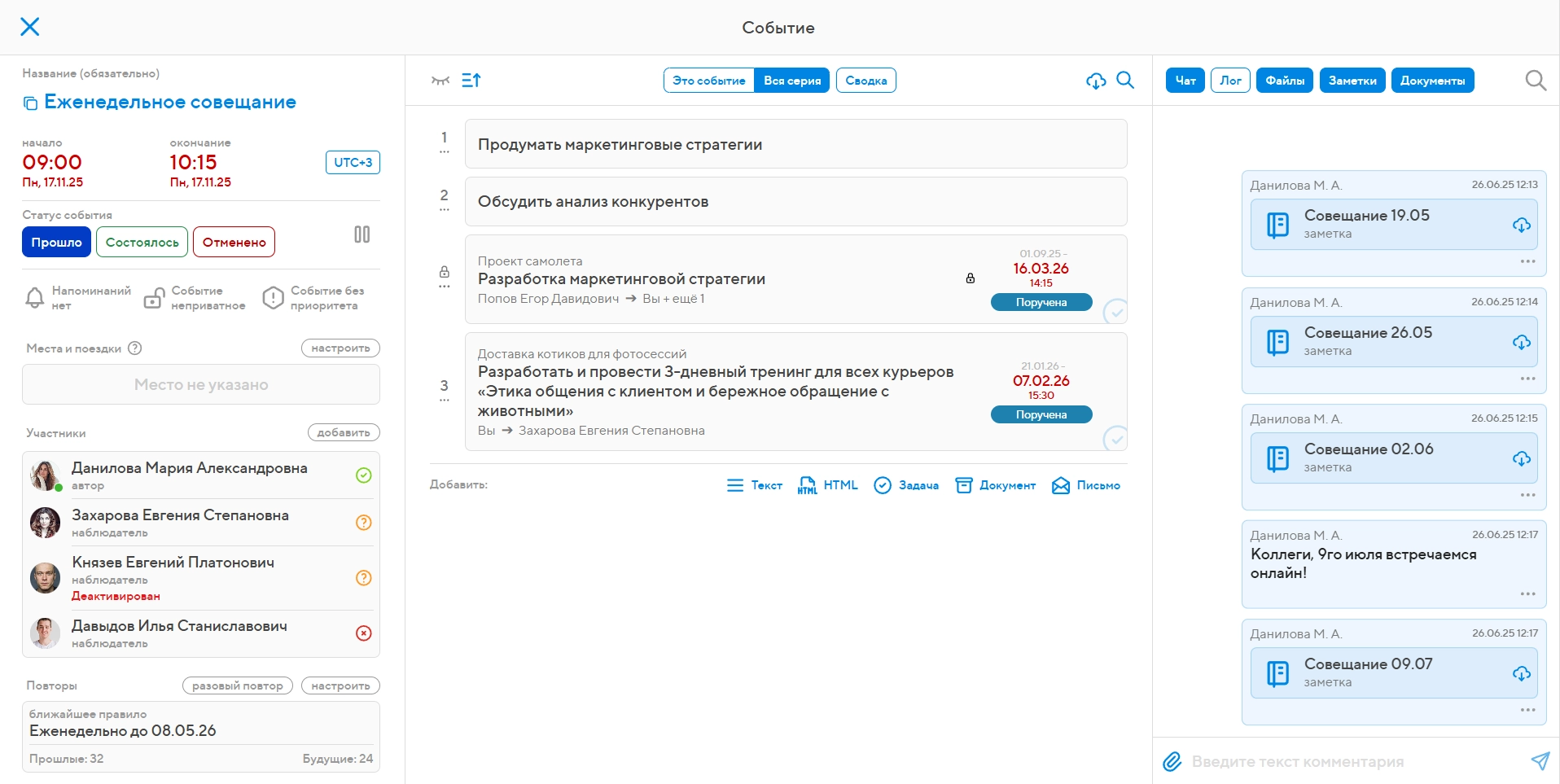Image resolution: width=1560 pixels, height=784 pixels.
Task: Open the dots menu under agenda item 2
Action: coord(444,209)
